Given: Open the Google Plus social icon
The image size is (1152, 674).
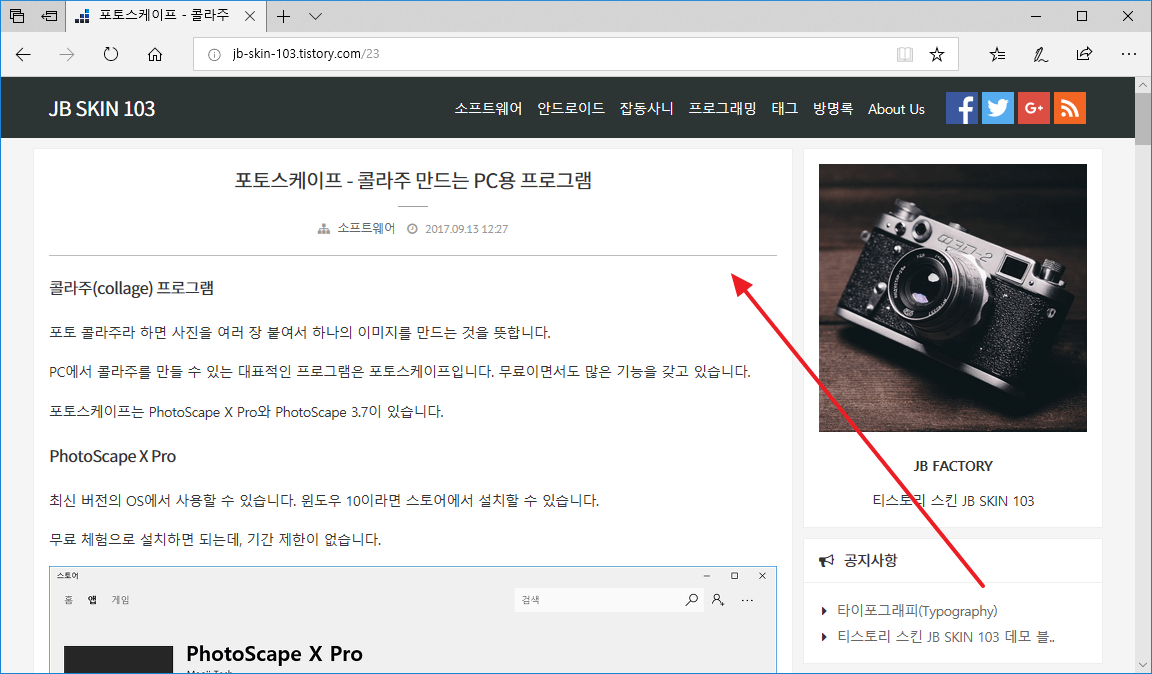Looking at the screenshot, I should [1034, 108].
